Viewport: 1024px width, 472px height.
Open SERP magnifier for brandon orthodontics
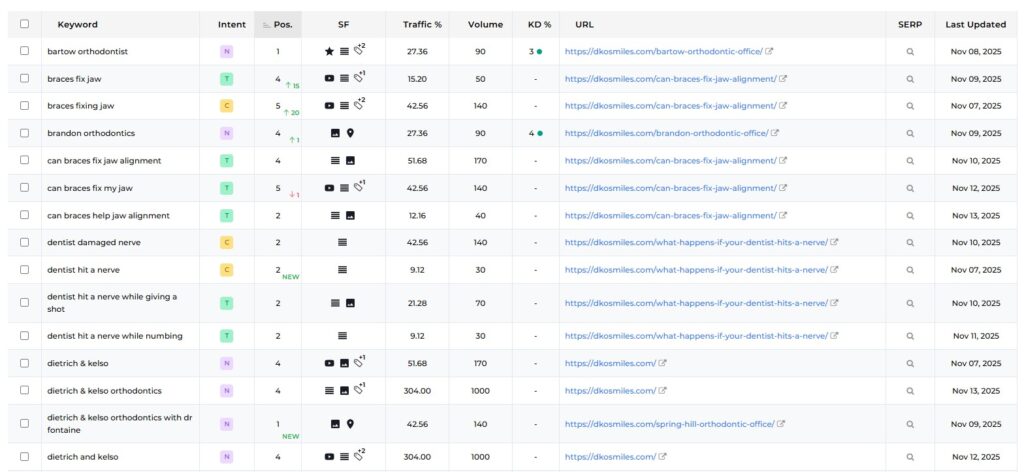tap(910, 133)
